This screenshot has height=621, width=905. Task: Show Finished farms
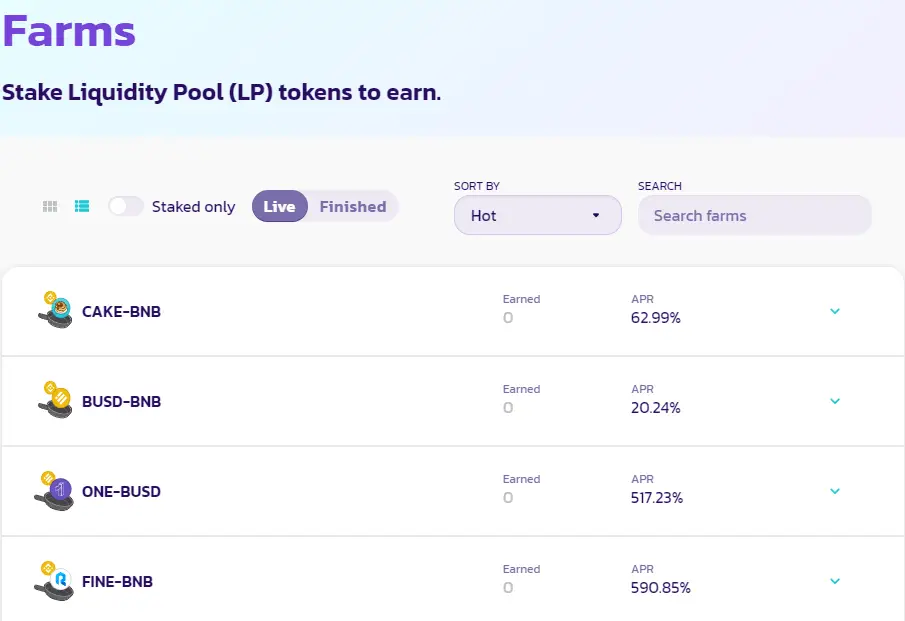coord(352,207)
